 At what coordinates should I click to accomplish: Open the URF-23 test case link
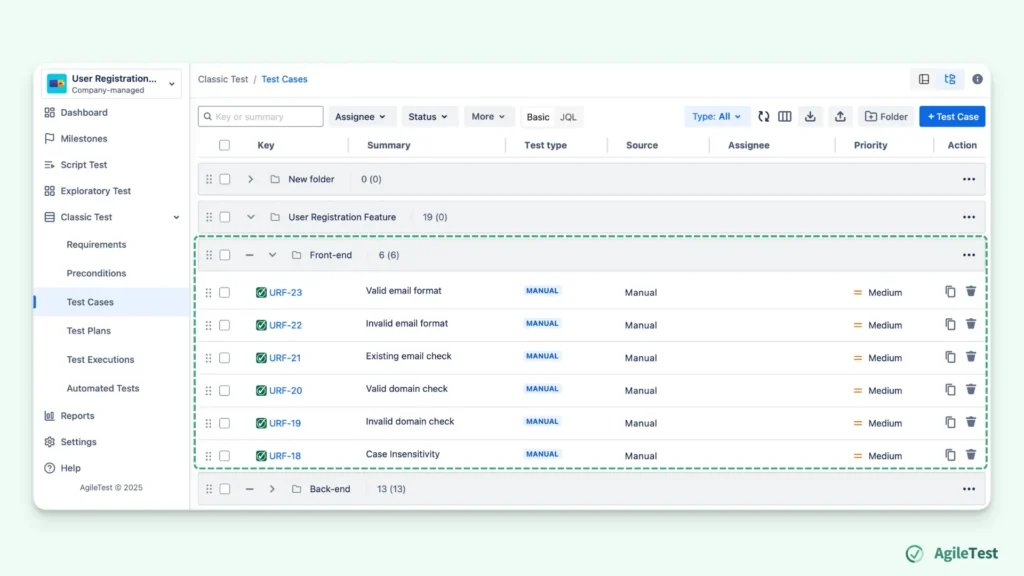[x=285, y=293]
